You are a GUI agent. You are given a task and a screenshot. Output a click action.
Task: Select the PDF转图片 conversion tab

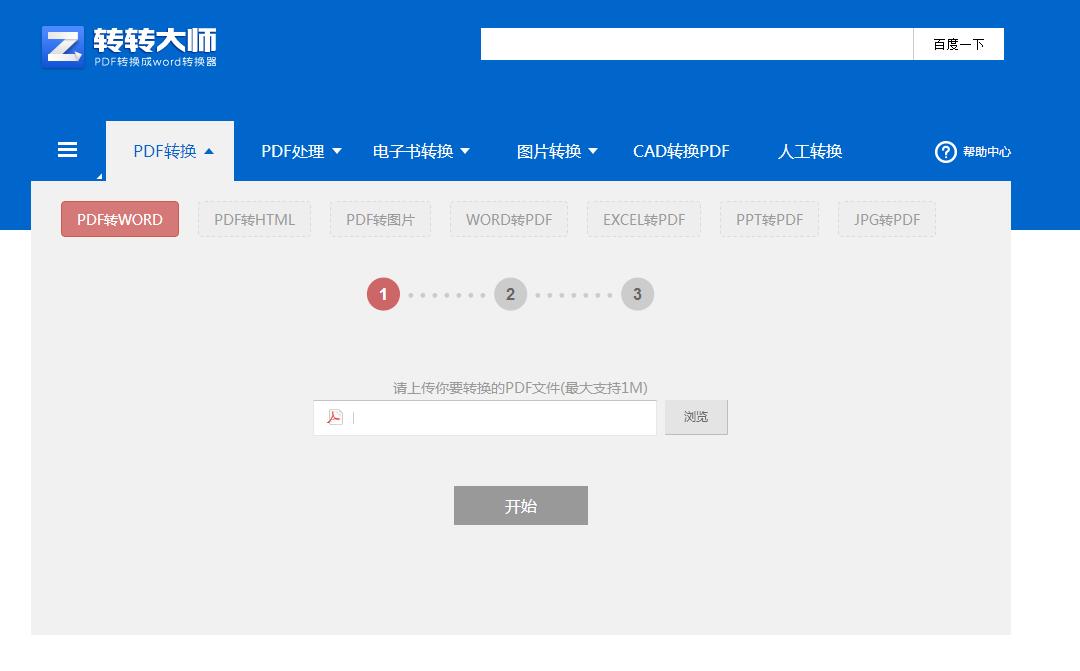(x=380, y=218)
